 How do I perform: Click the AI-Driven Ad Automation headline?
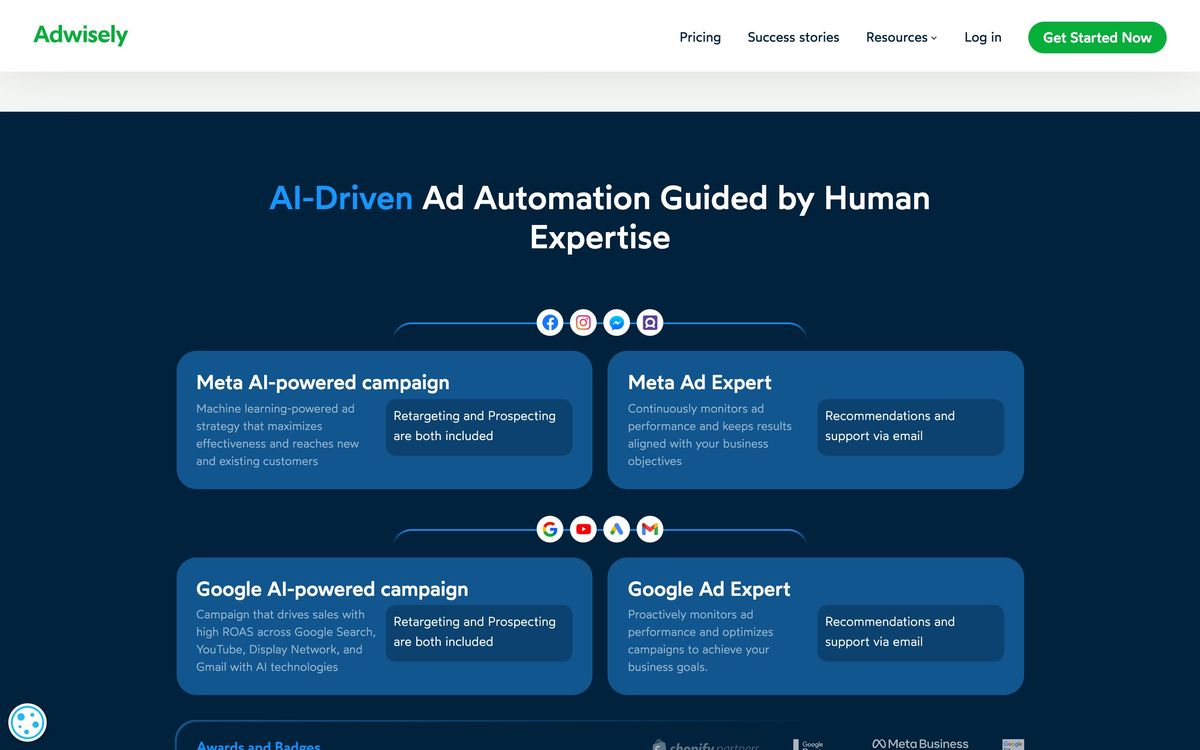(600, 217)
